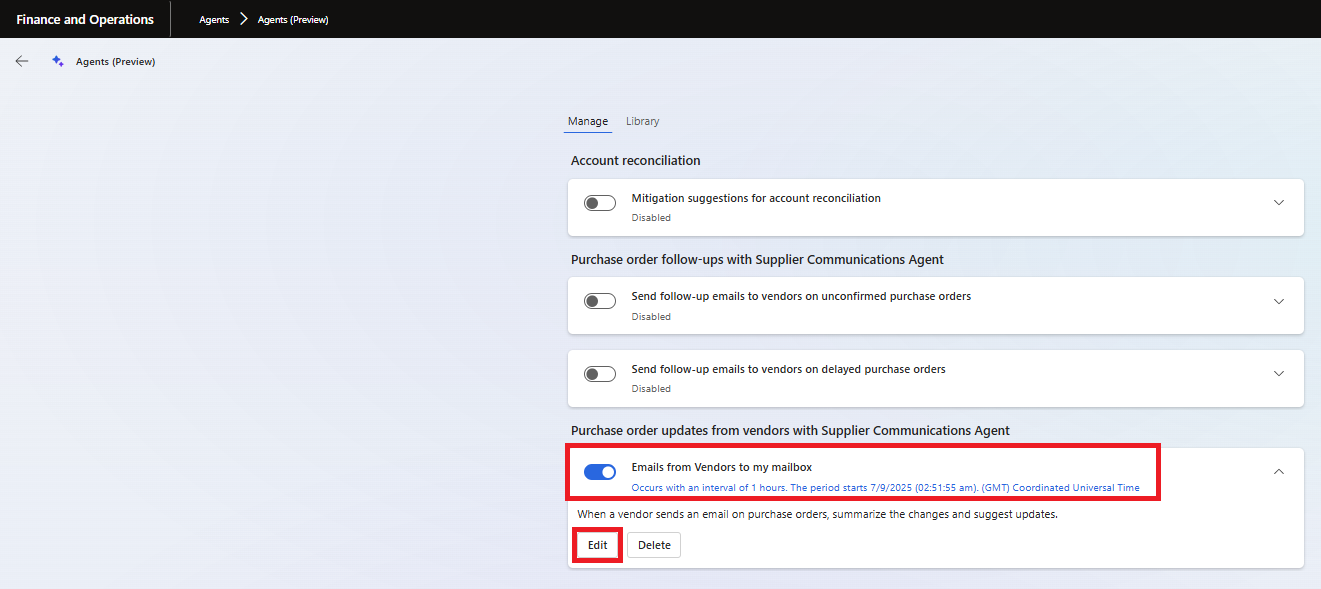This screenshot has width=1321, height=589.
Task: Expand the delayed purchase orders card
Action: pyautogui.click(x=1278, y=373)
